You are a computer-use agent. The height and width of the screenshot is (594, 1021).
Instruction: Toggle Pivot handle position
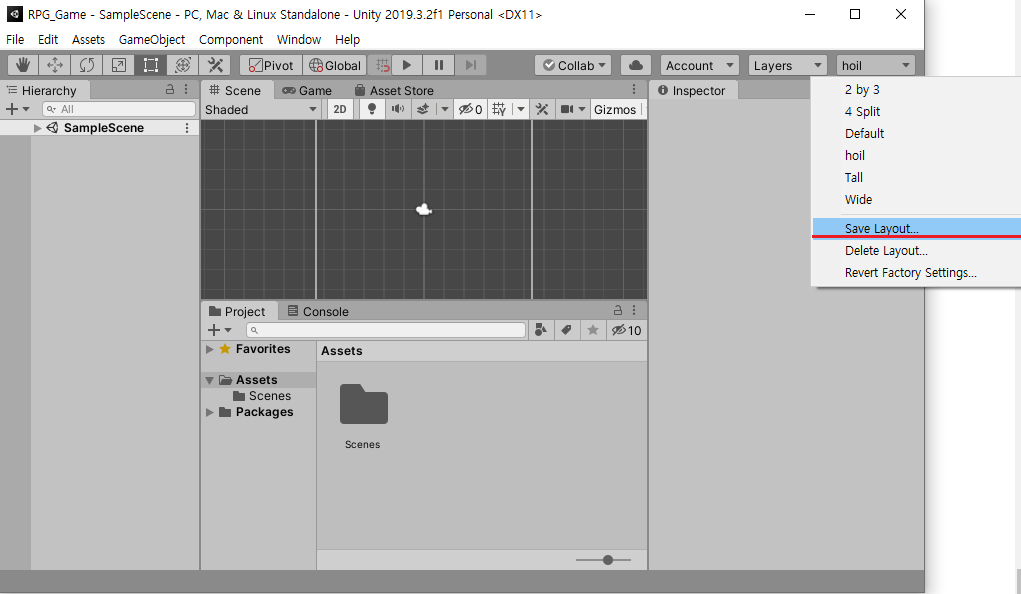[x=271, y=65]
